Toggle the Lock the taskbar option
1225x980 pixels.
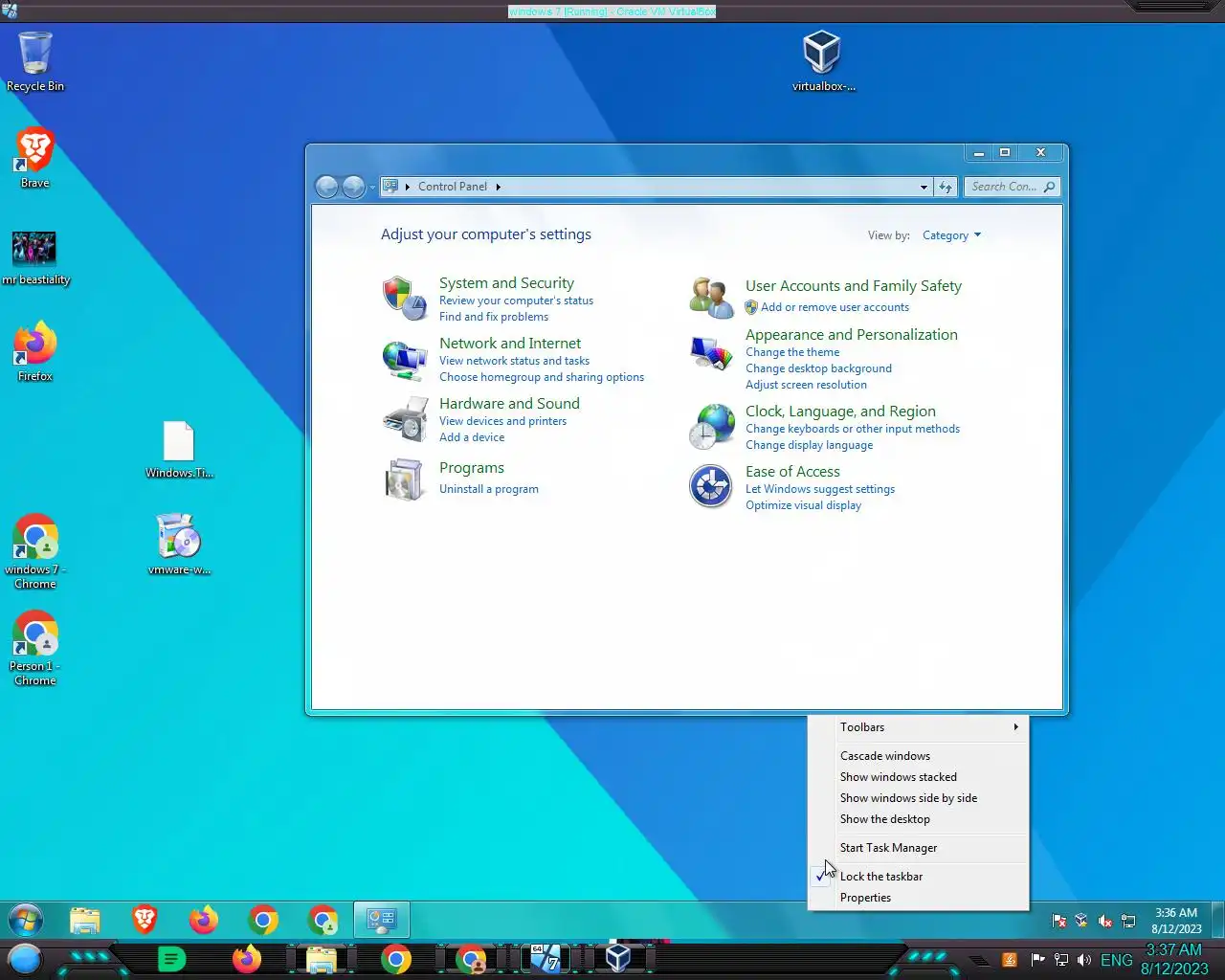click(x=919, y=877)
